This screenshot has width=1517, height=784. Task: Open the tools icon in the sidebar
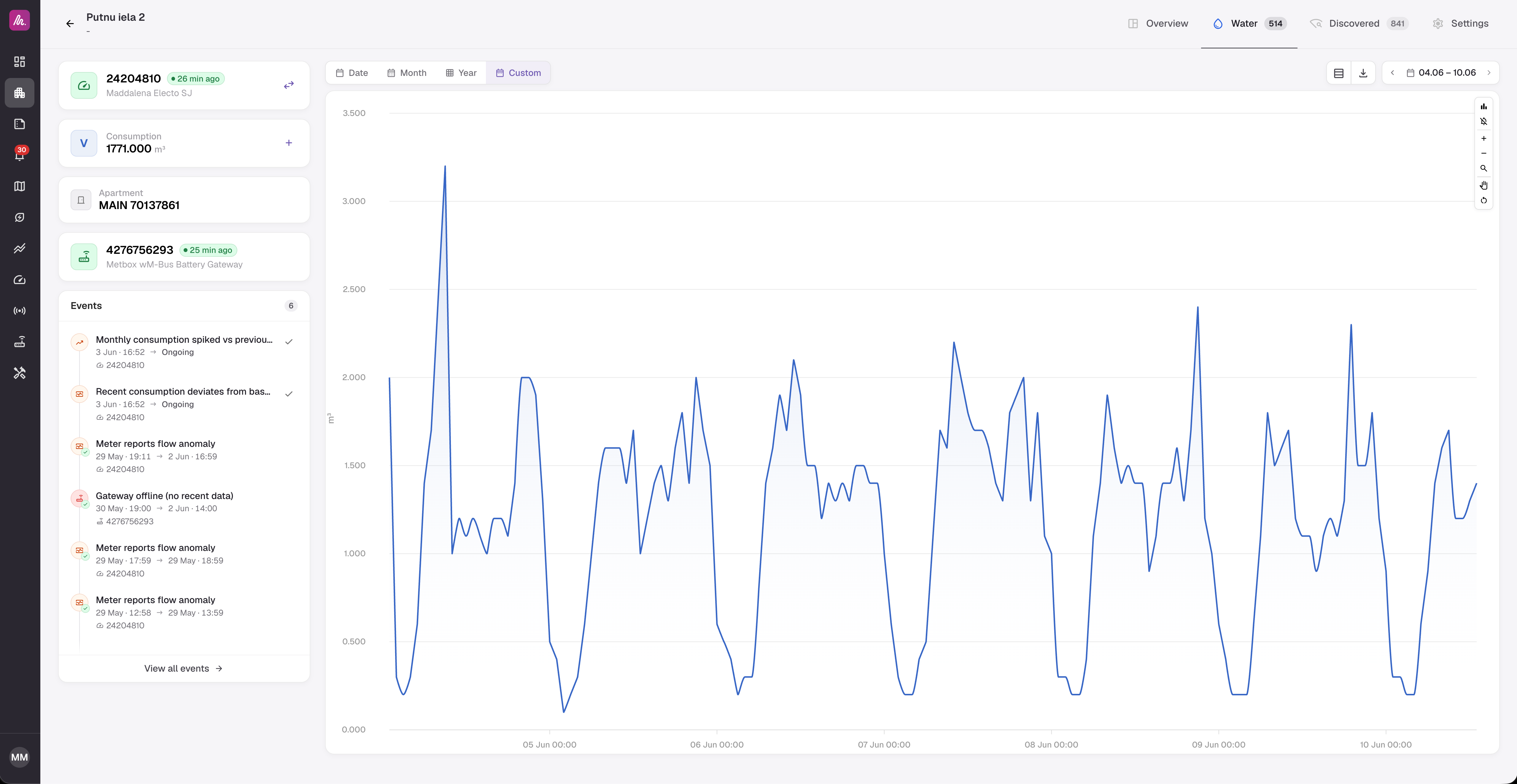click(x=20, y=373)
